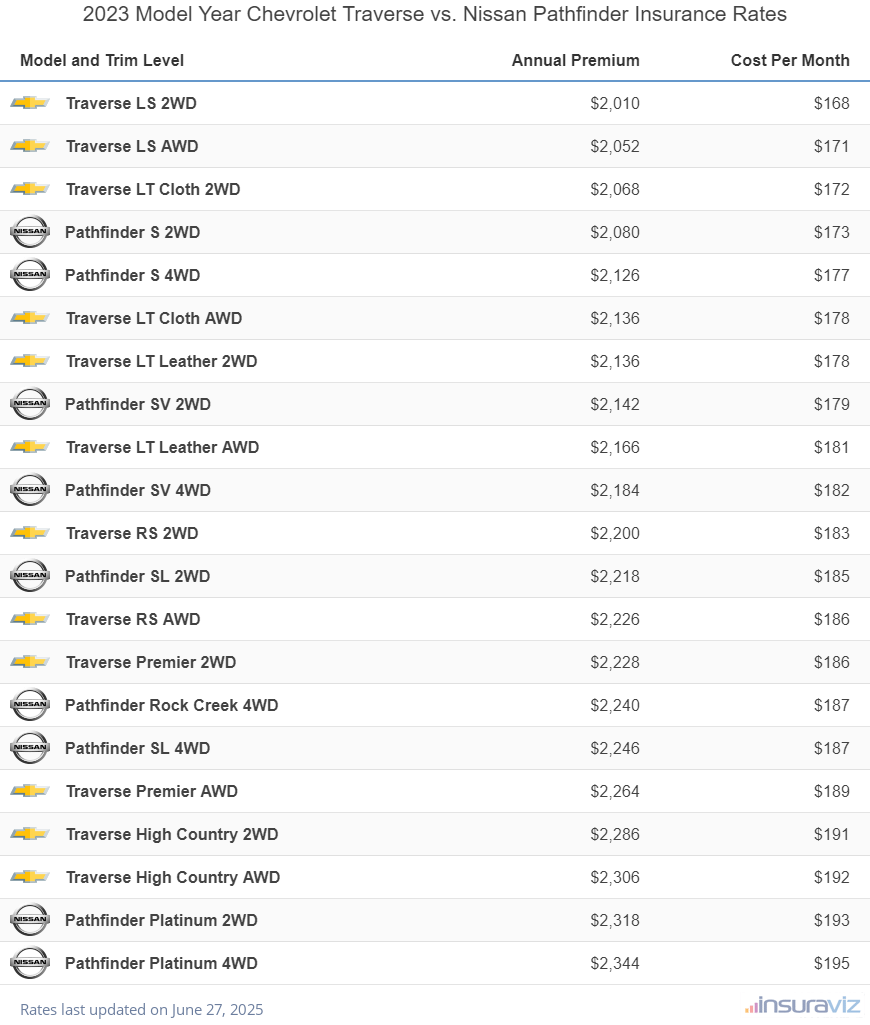Click the $2,240 annual premium for Pathfinder Rock Creek
Screen dimensions: 870x1025
pyautogui.click(x=614, y=705)
